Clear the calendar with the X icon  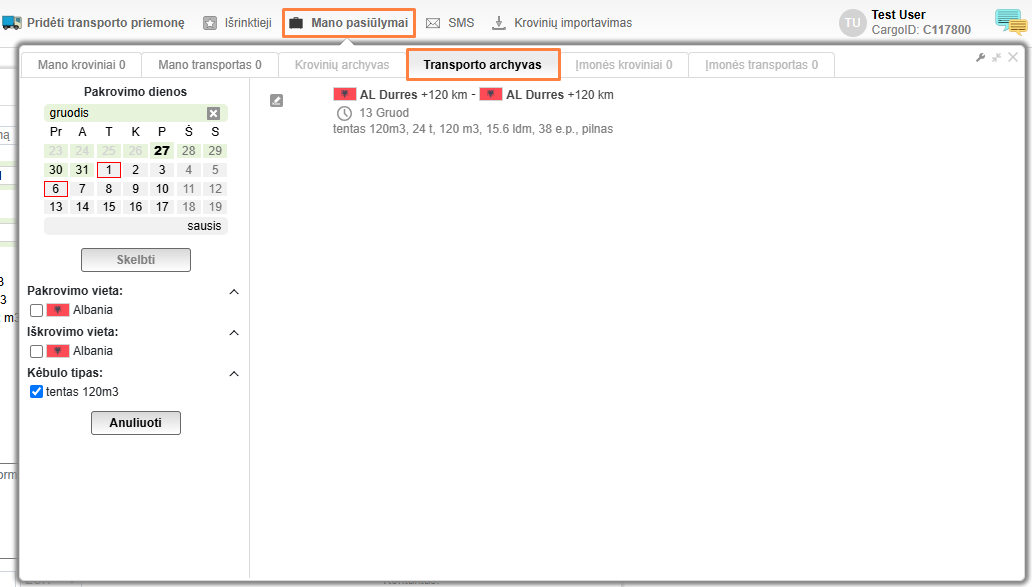point(213,114)
